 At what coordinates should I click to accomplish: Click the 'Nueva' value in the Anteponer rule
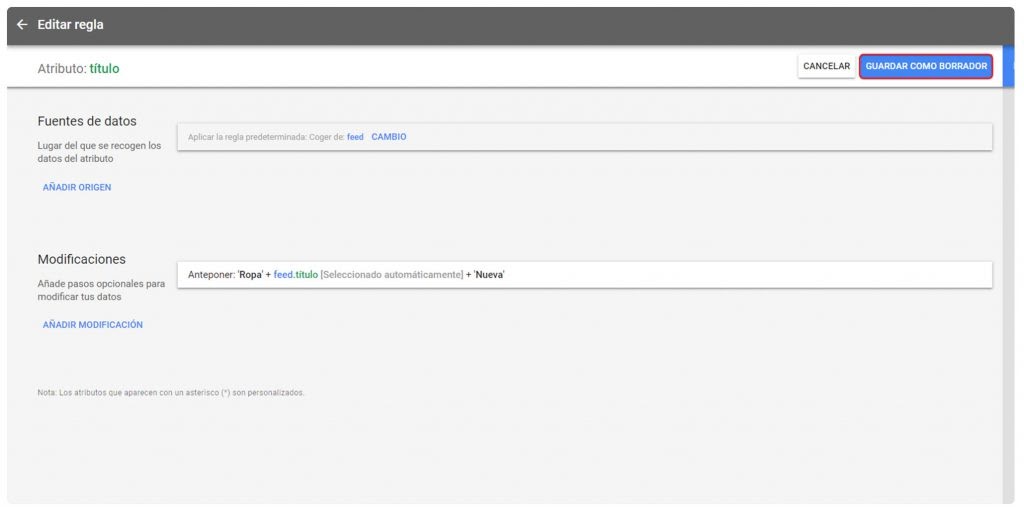(490, 275)
